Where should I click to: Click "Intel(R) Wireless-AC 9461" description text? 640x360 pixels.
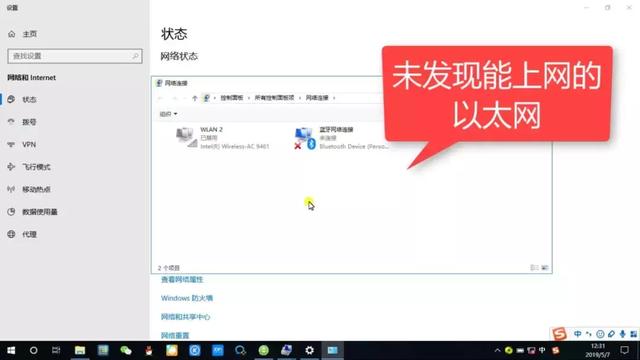(235, 146)
